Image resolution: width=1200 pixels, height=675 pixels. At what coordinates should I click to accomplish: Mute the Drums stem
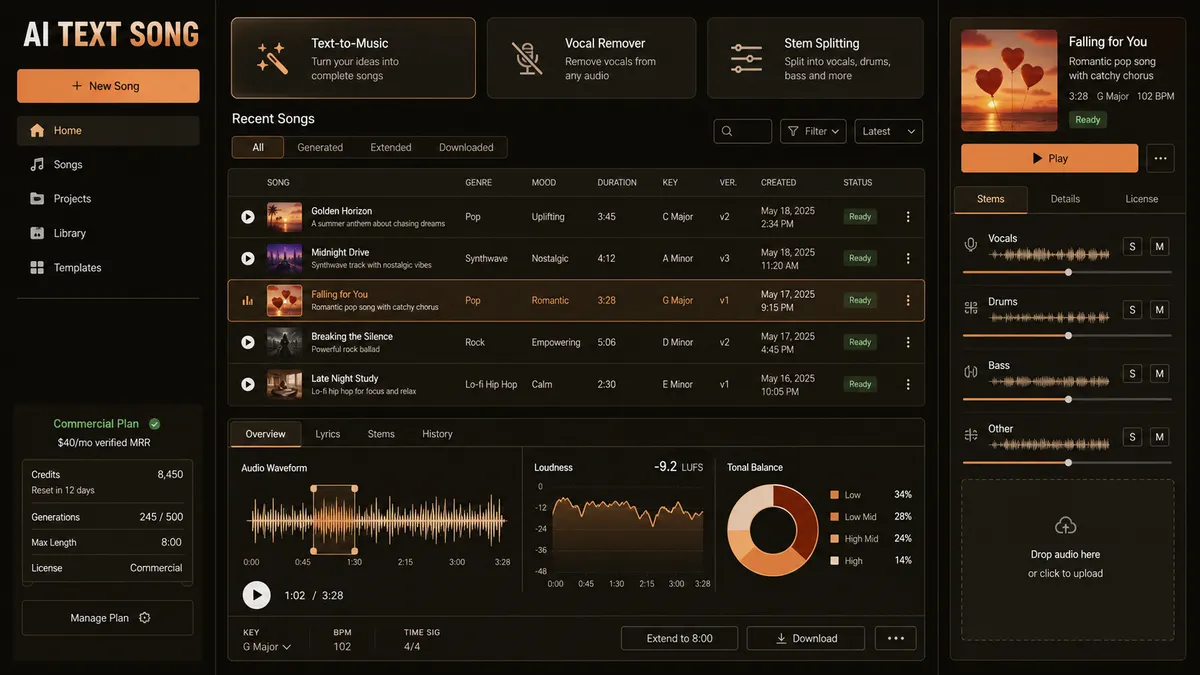(1160, 310)
